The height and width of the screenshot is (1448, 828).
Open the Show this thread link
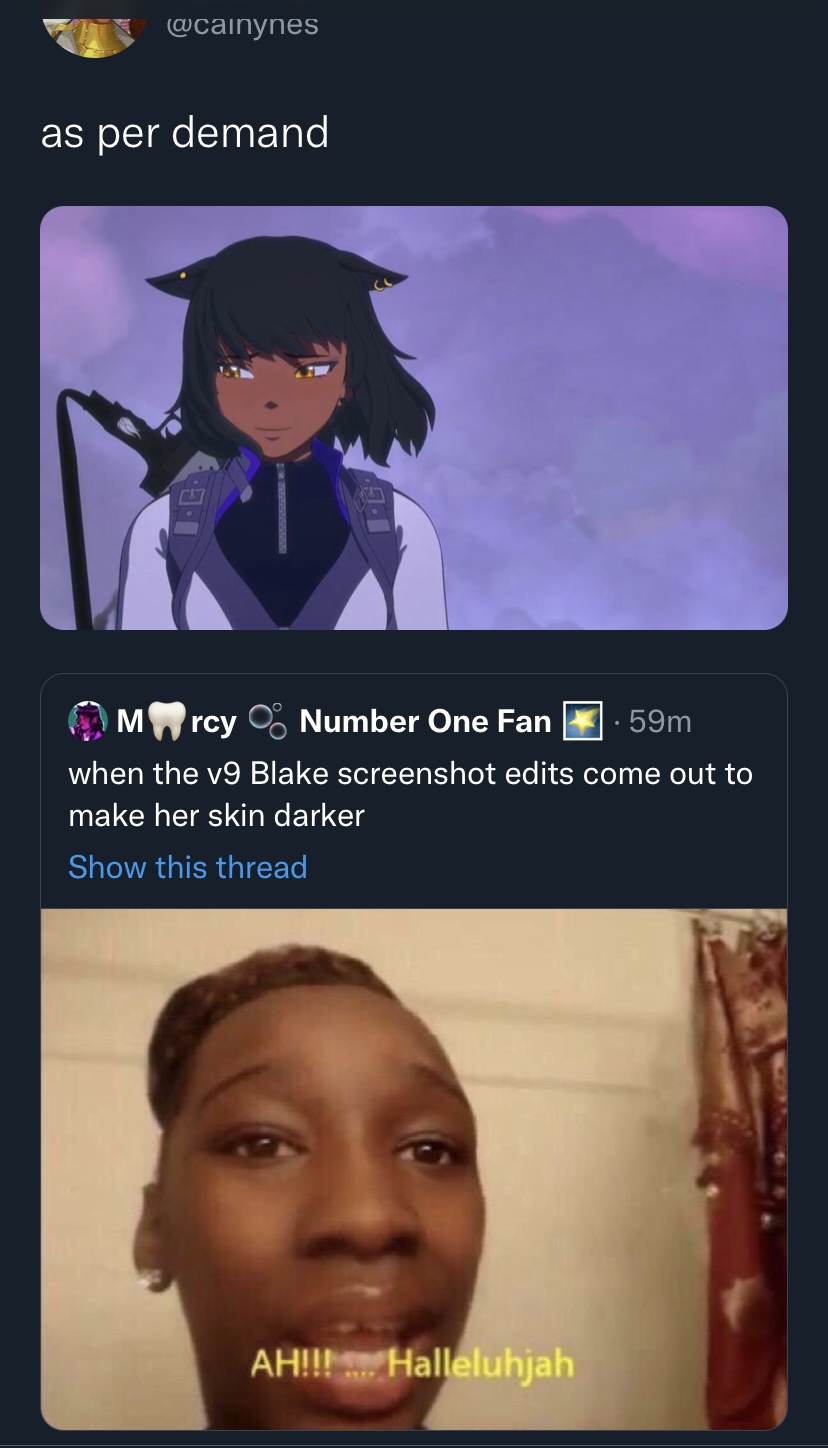click(188, 867)
